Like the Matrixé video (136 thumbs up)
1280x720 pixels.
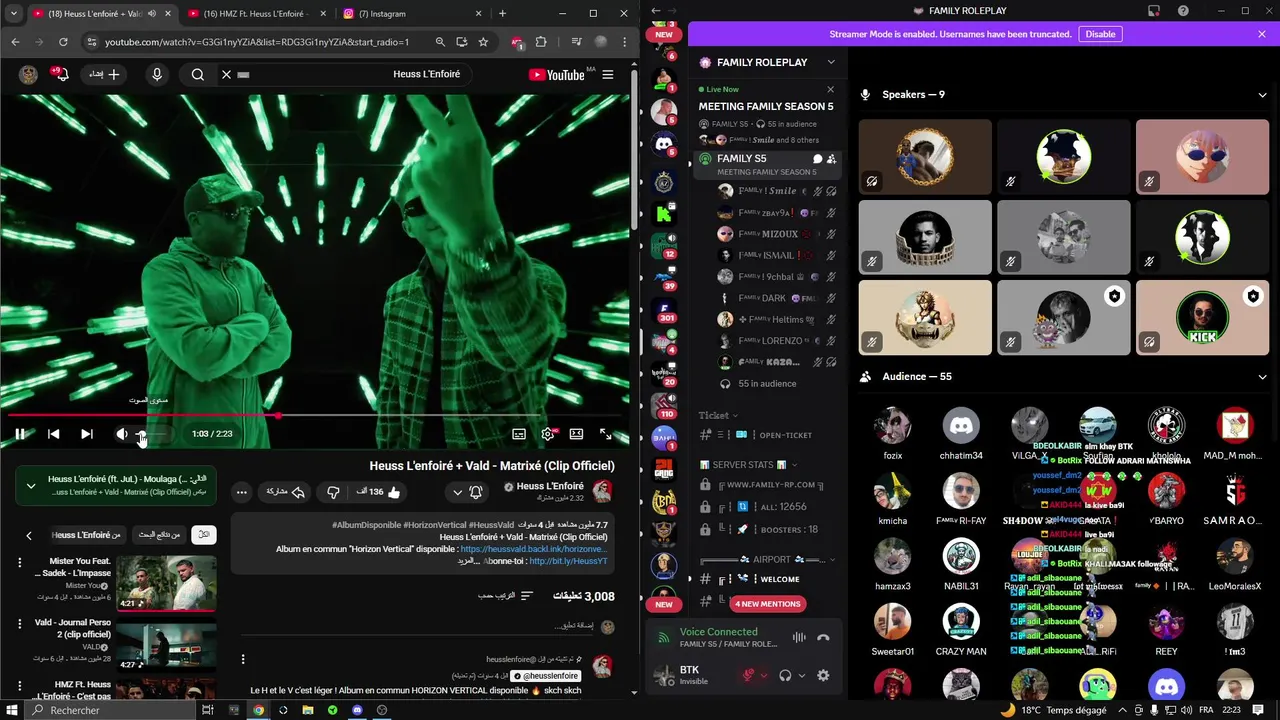379,492
